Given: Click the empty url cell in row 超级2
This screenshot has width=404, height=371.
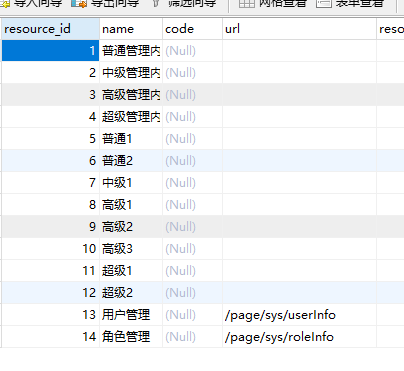Looking at the screenshot, I should point(299,293).
